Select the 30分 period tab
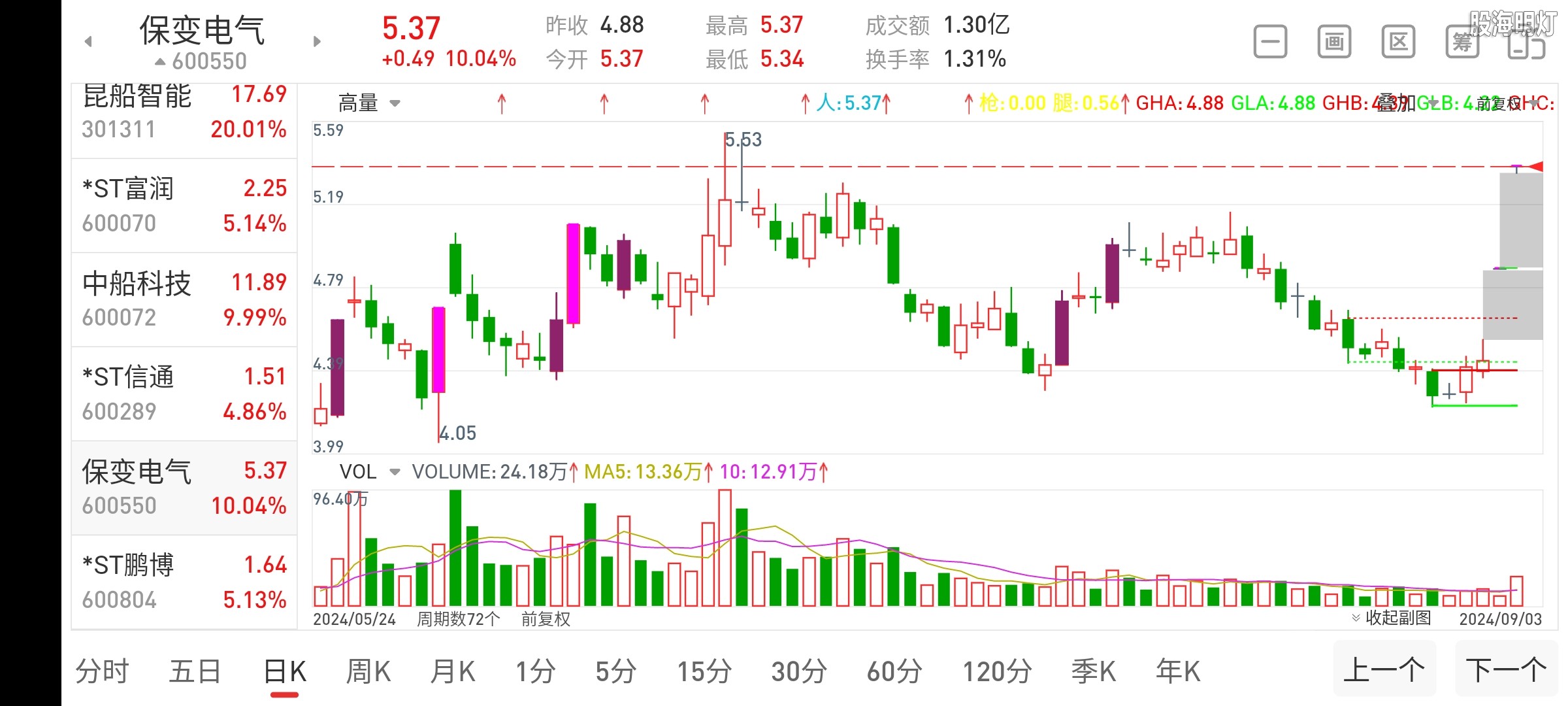This screenshot has width=1568, height=706. point(799,671)
